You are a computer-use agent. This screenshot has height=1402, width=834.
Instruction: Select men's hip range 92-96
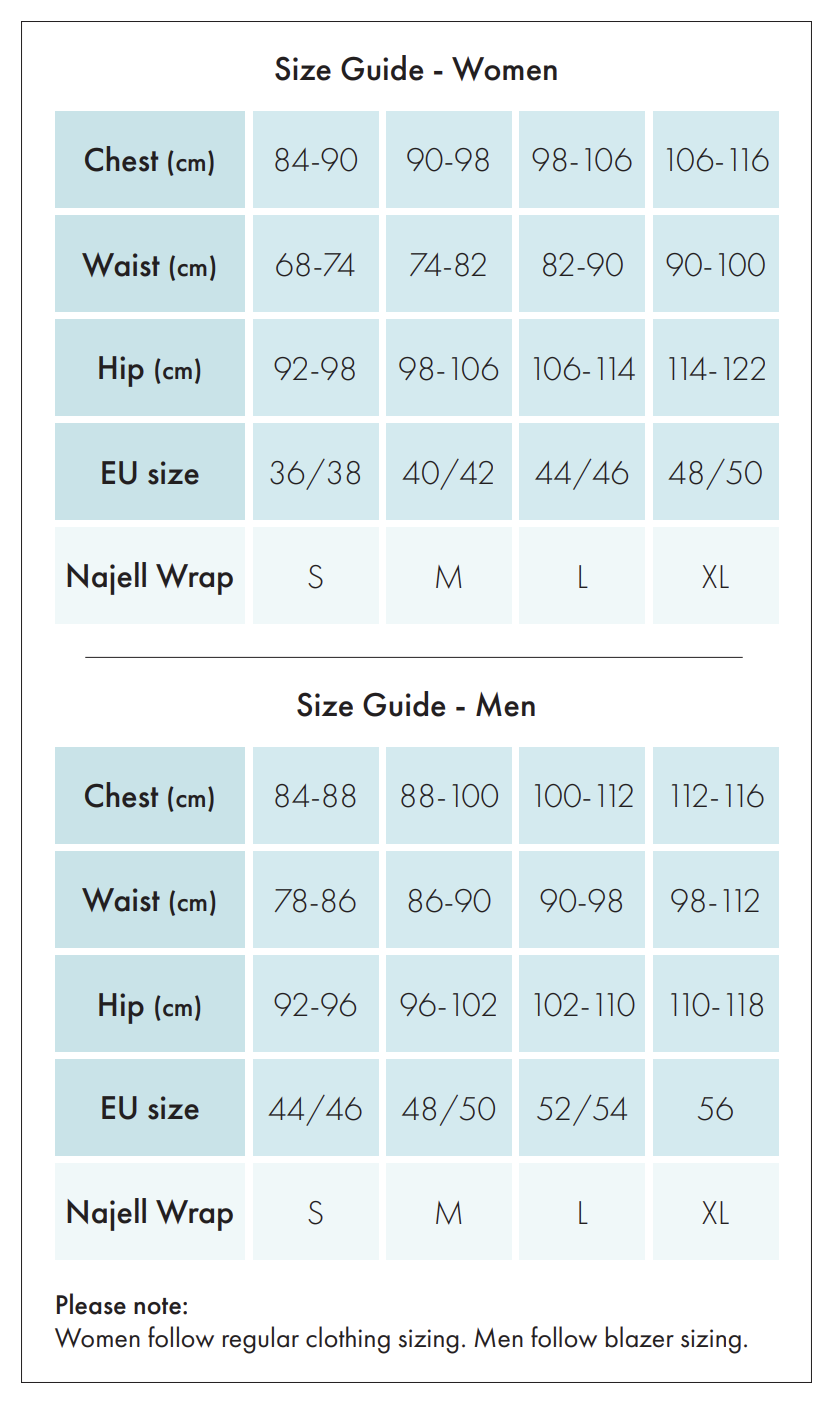[x=316, y=1004]
